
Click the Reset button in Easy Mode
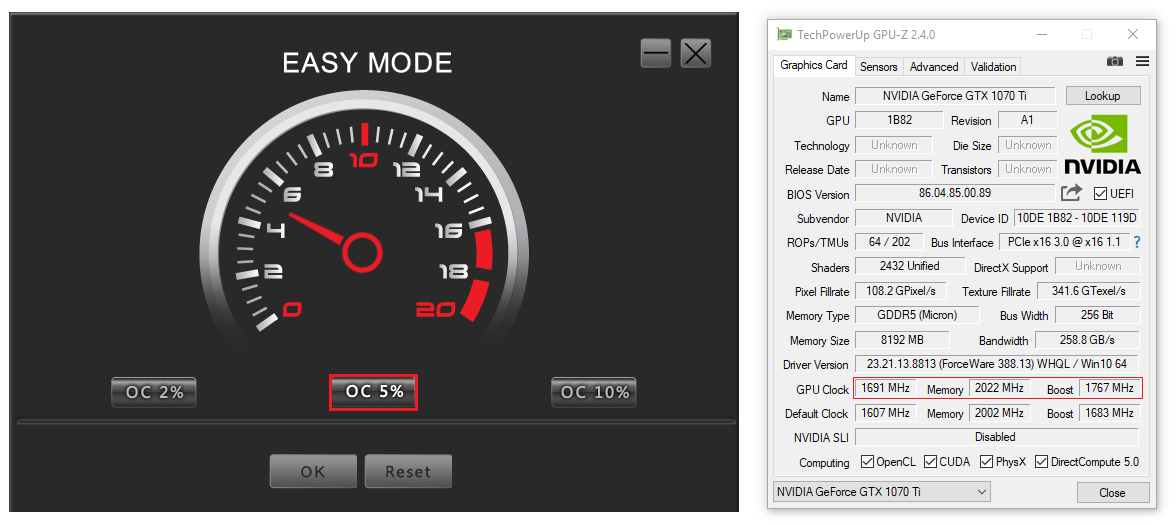tap(408, 471)
